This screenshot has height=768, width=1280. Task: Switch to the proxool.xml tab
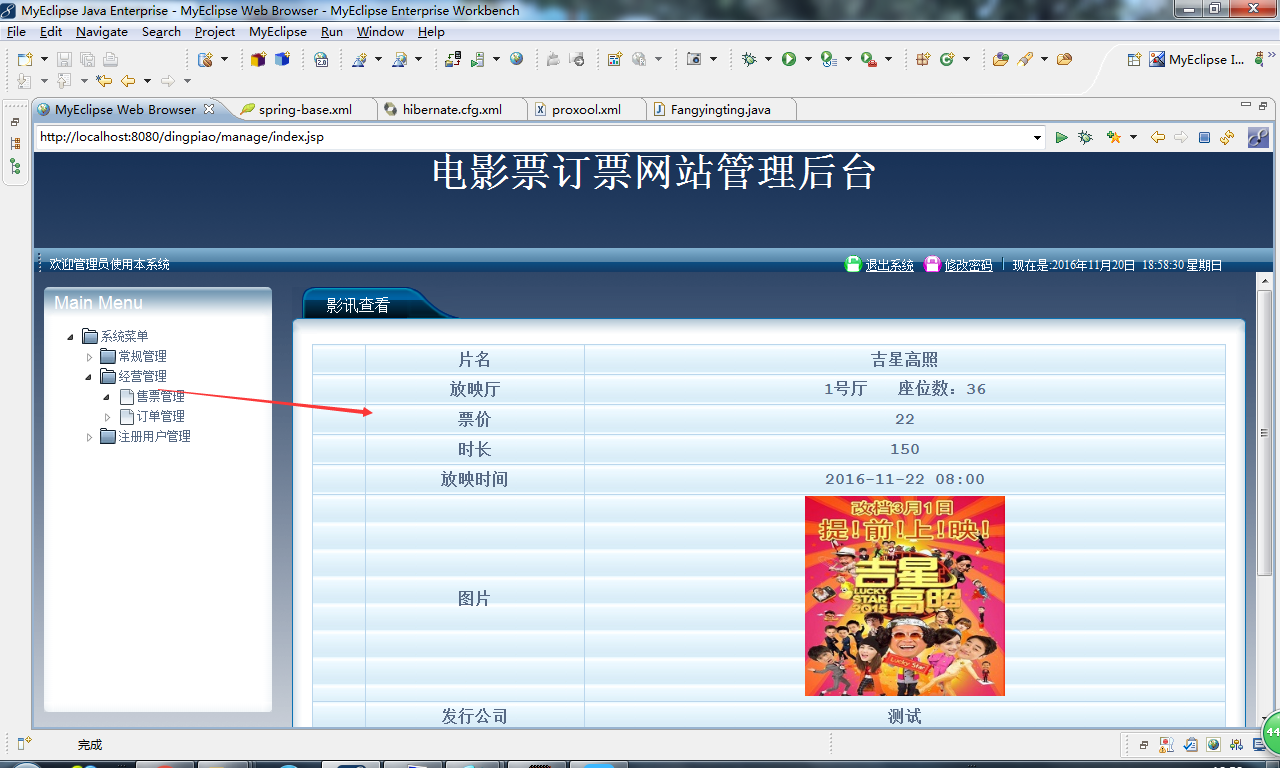(586, 109)
